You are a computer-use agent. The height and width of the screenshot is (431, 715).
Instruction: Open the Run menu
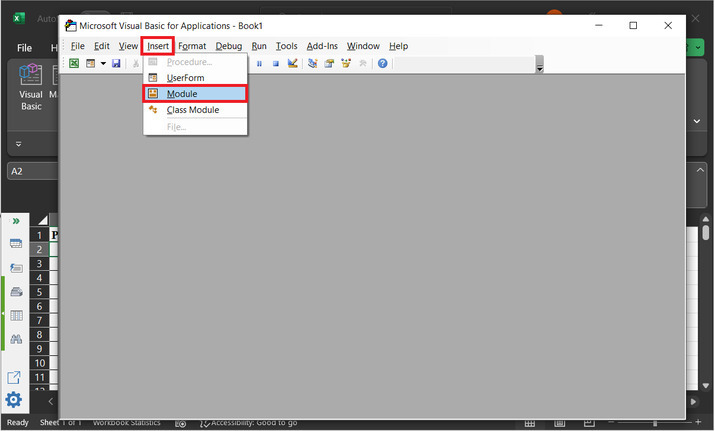pyautogui.click(x=259, y=46)
